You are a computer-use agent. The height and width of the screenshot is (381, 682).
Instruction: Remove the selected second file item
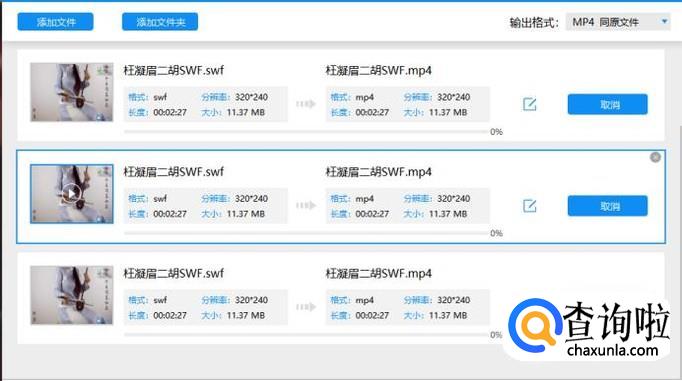(x=655, y=157)
